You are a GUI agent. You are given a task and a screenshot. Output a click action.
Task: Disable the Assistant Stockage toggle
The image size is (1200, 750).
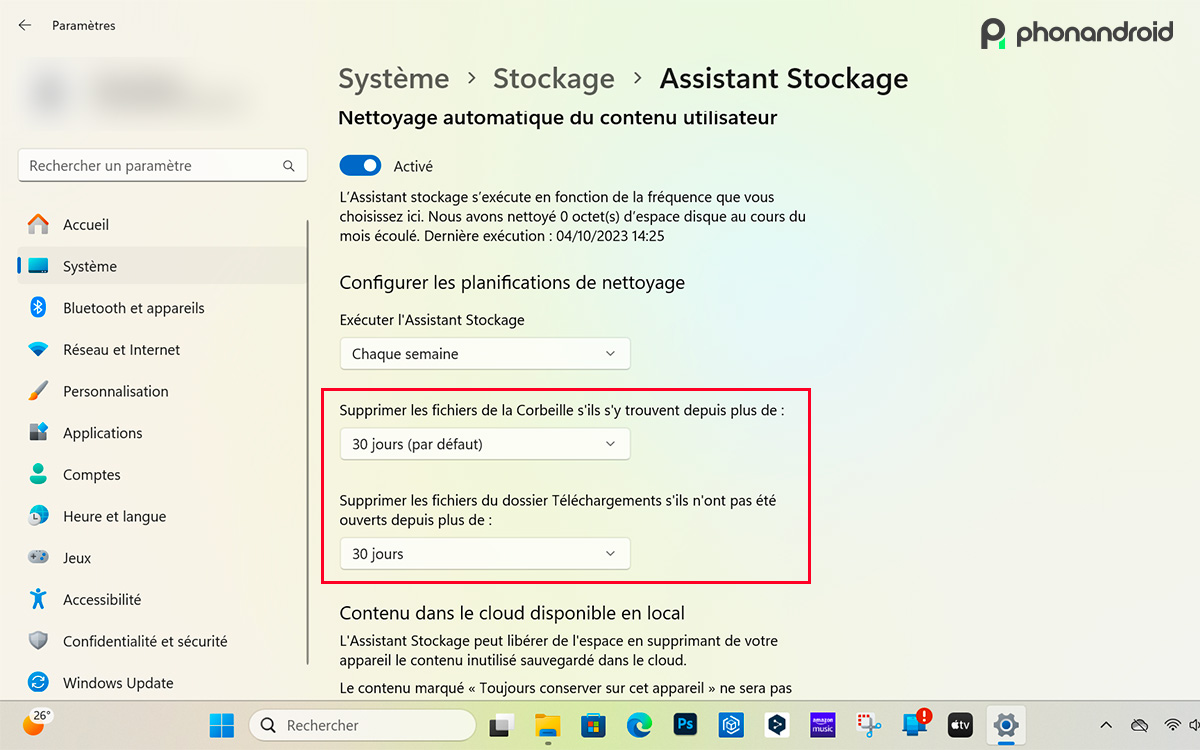coord(360,165)
